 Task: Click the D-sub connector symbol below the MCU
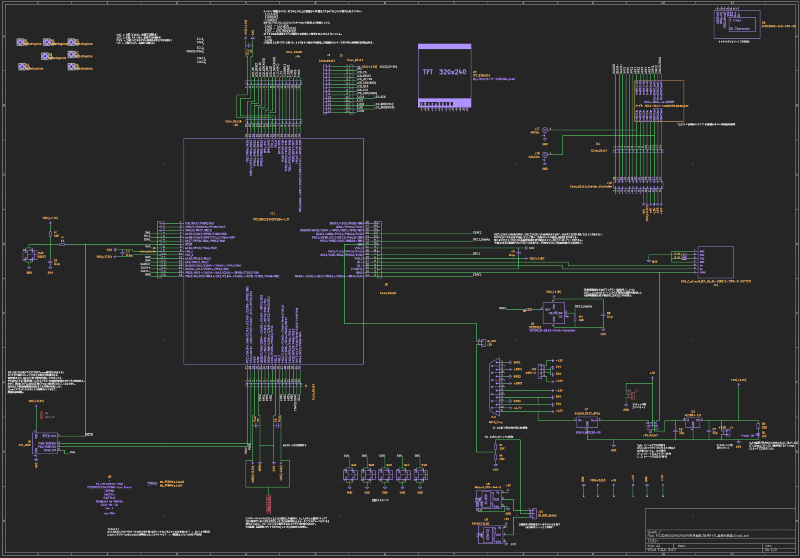[495, 384]
